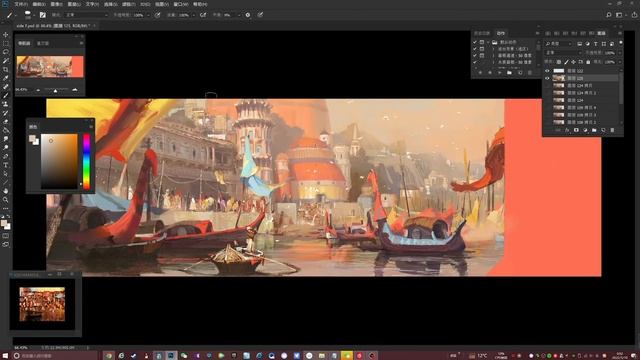640x360 pixels.
Task: Show layer 图层 124 拷贝 2 visibility box
Action: [x=547, y=93]
